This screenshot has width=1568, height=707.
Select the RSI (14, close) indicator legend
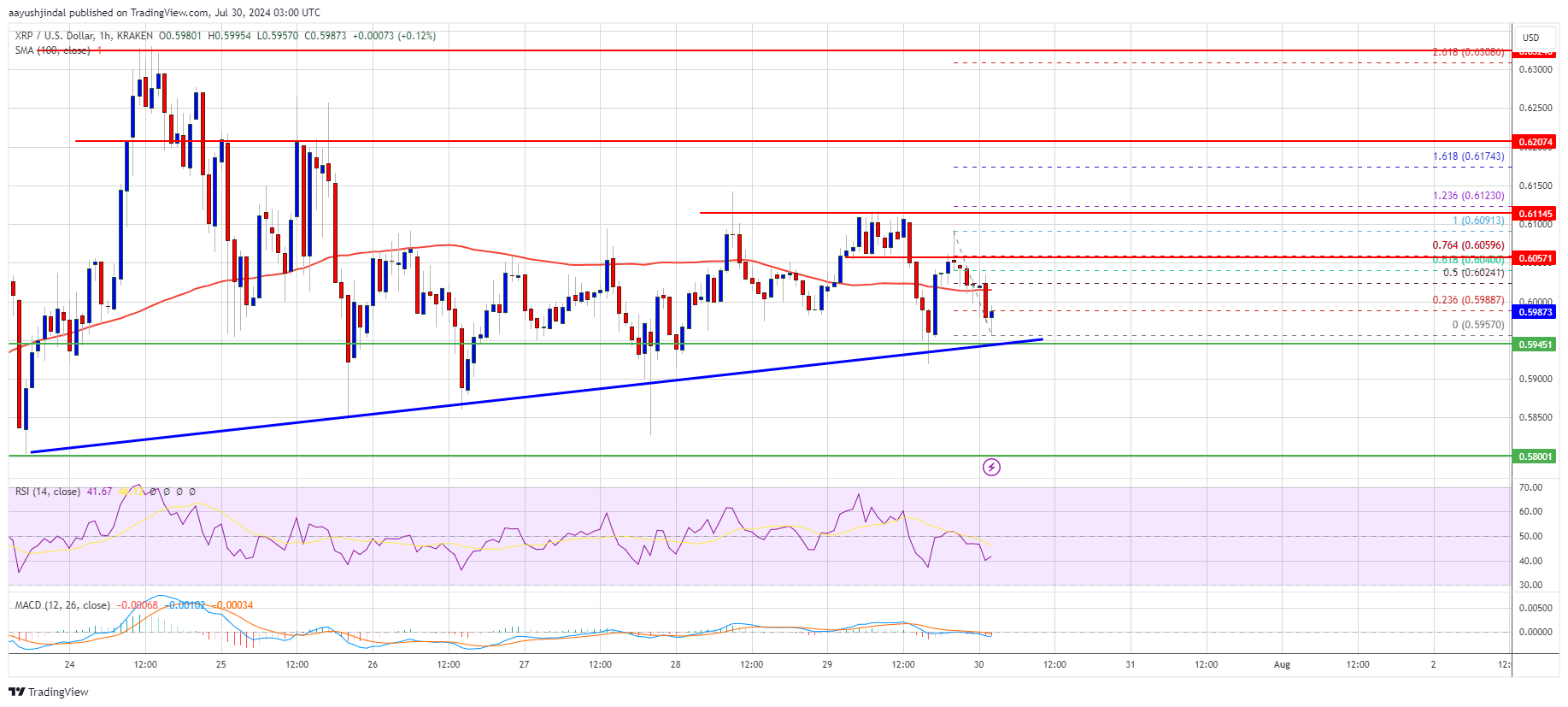(48, 492)
